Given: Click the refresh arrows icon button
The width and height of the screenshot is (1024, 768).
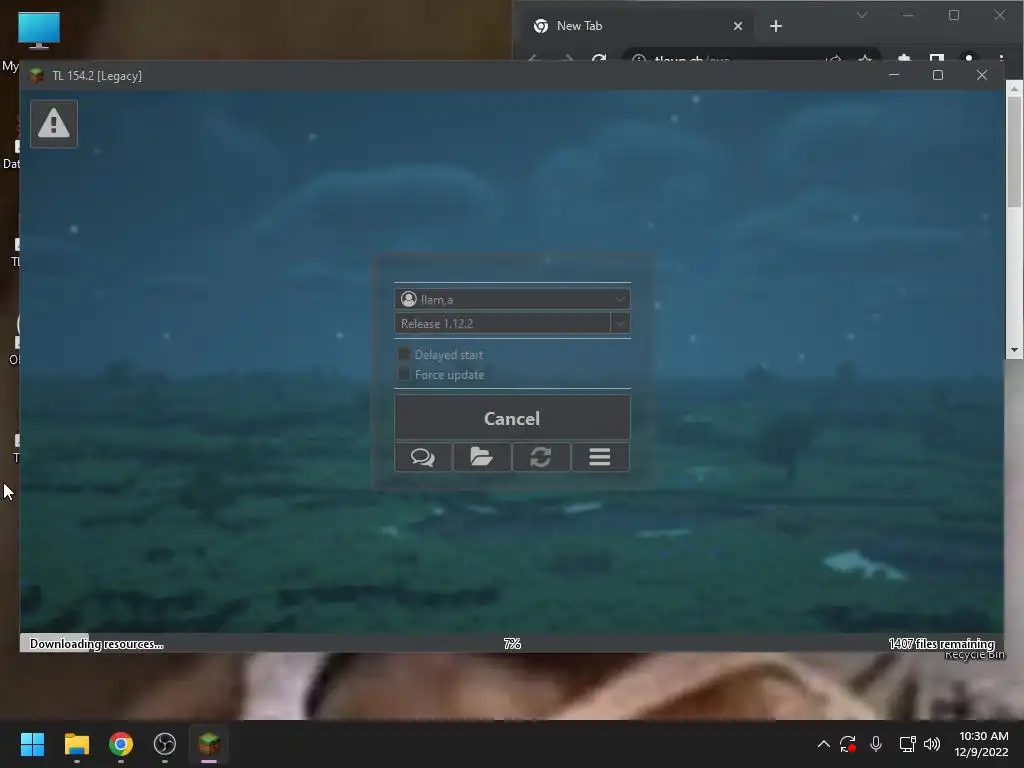Looking at the screenshot, I should 541,456.
